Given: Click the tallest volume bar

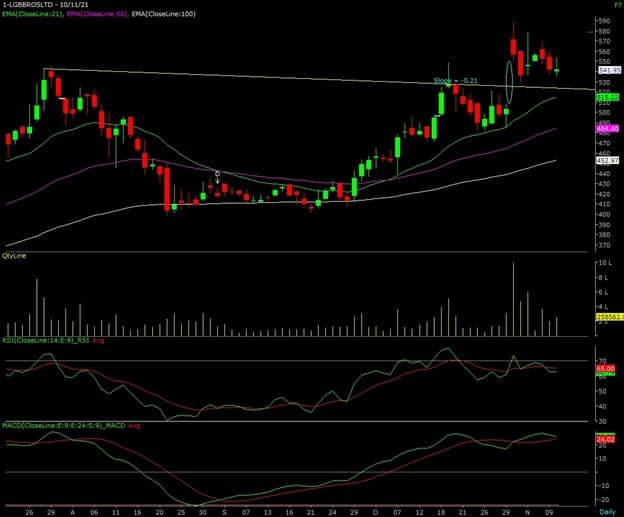Looking at the screenshot, I should tap(513, 298).
